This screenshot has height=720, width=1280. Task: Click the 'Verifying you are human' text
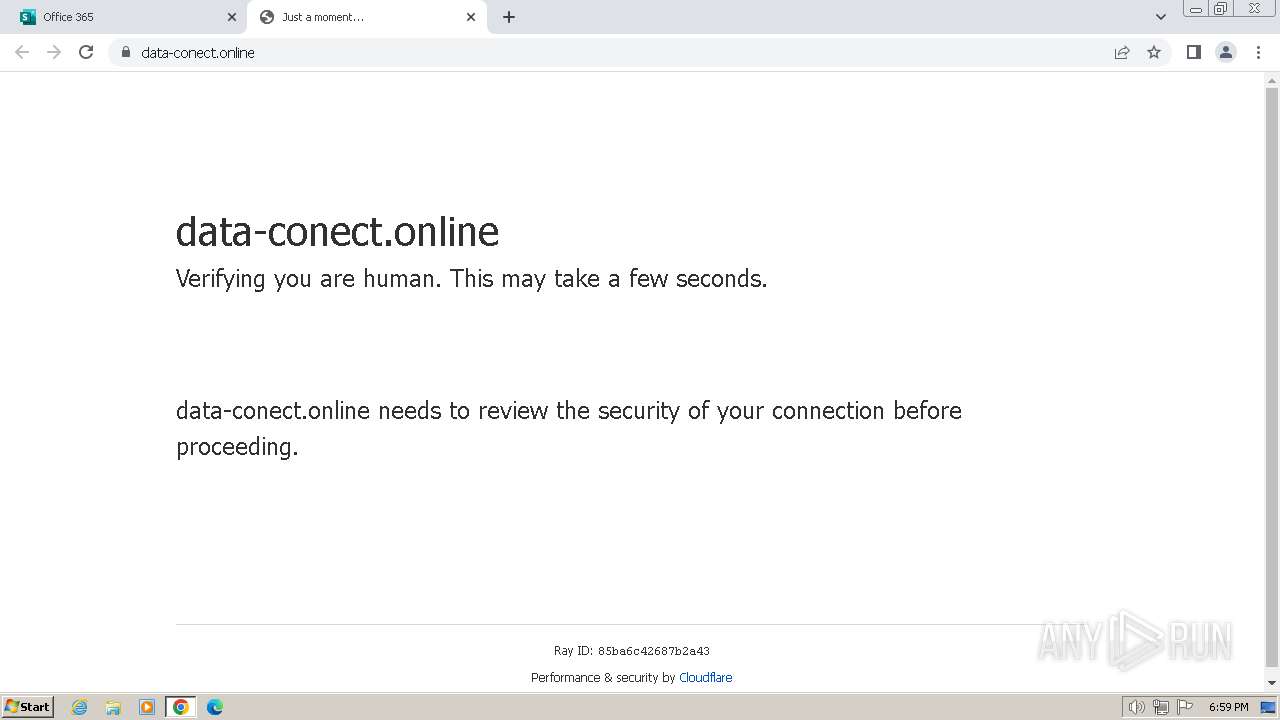[x=471, y=279]
